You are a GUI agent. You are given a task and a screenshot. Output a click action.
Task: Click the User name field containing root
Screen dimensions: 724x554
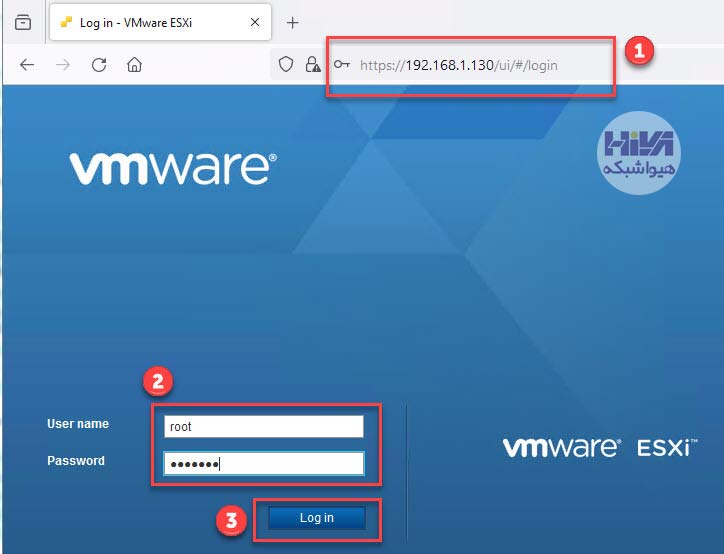tap(264, 426)
